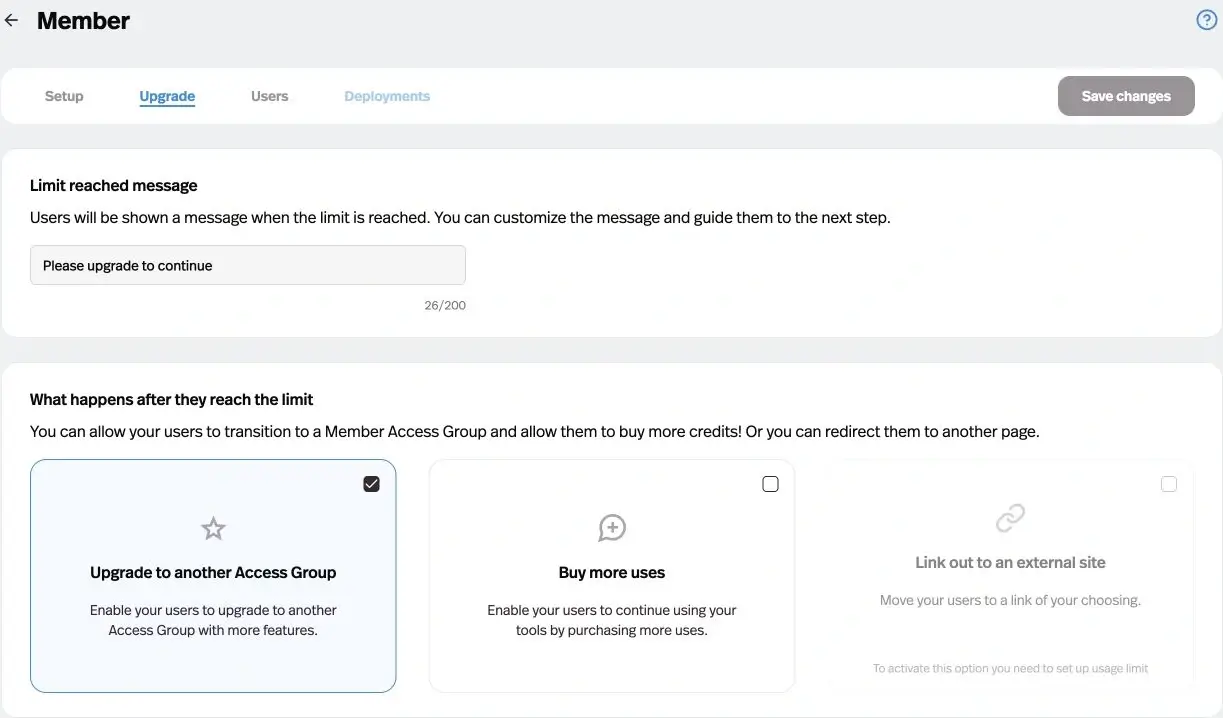Select the Link out to an external site title

click(x=1010, y=563)
